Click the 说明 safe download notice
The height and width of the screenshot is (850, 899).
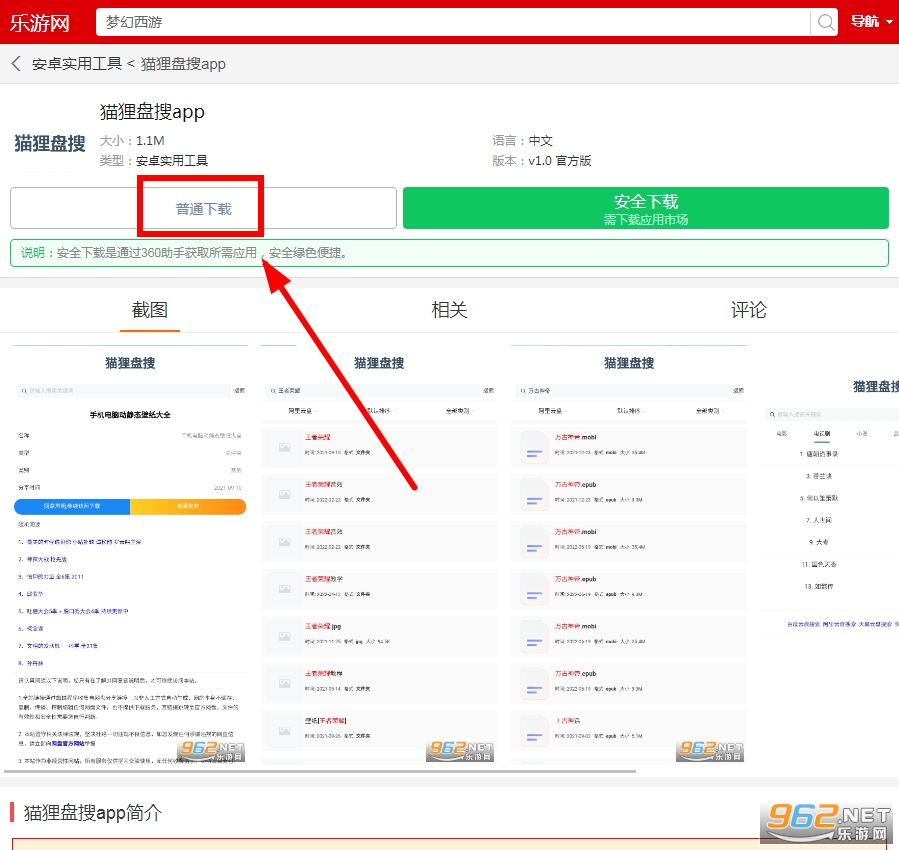pyautogui.click(x=450, y=253)
